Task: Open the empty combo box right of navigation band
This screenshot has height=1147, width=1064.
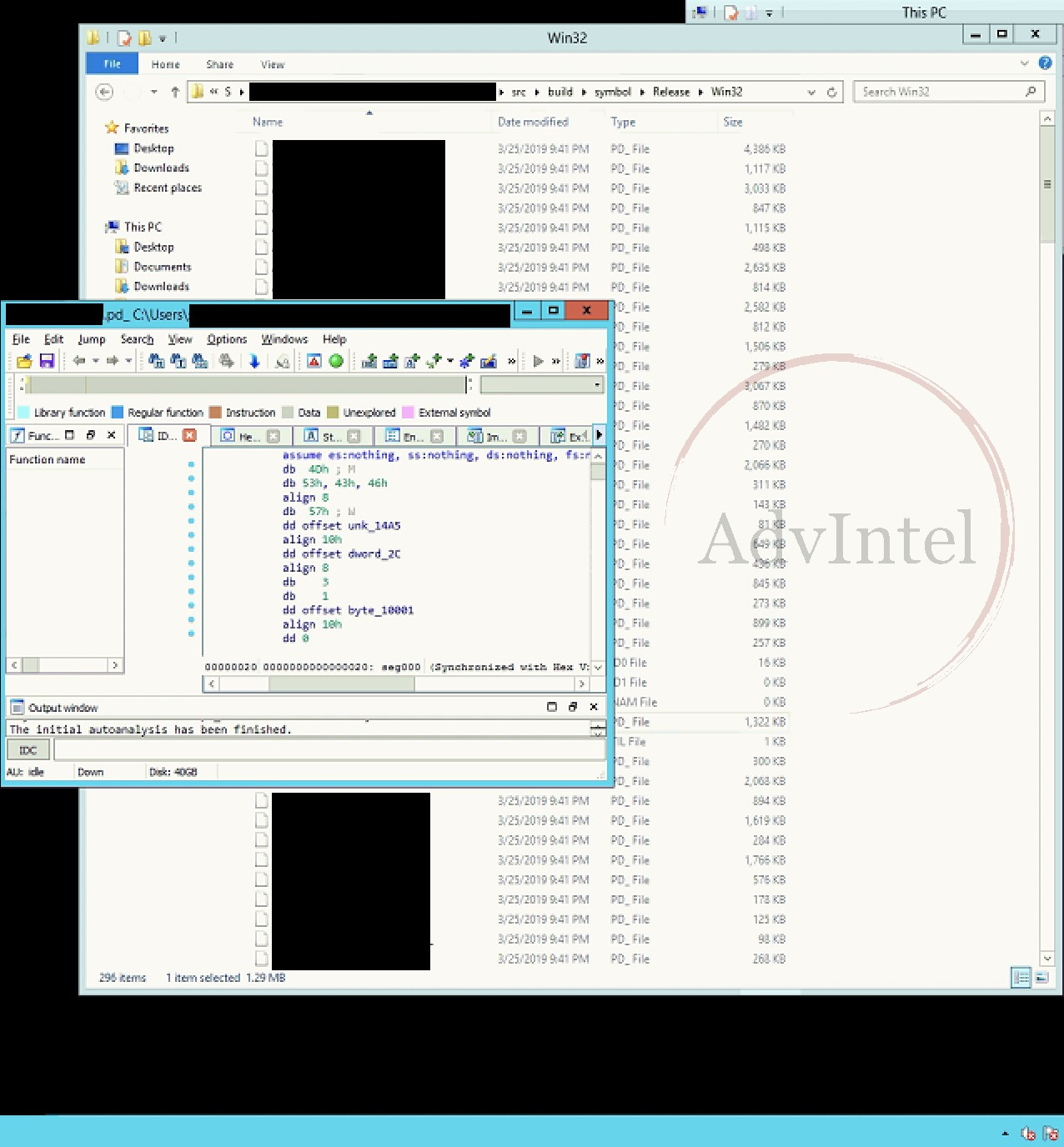Action: (597, 384)
